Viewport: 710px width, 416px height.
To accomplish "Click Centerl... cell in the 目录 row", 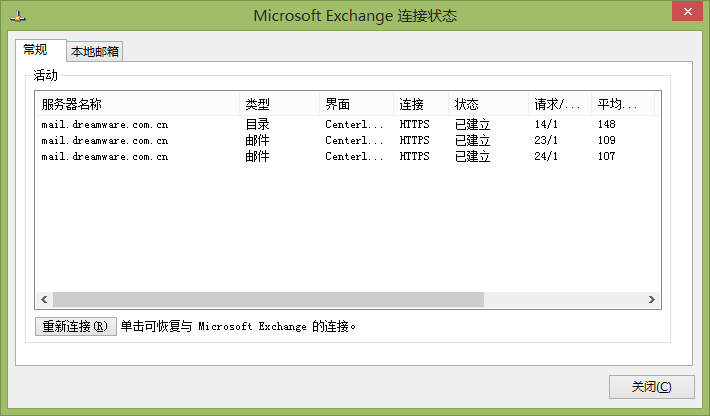I will [354, 124].
